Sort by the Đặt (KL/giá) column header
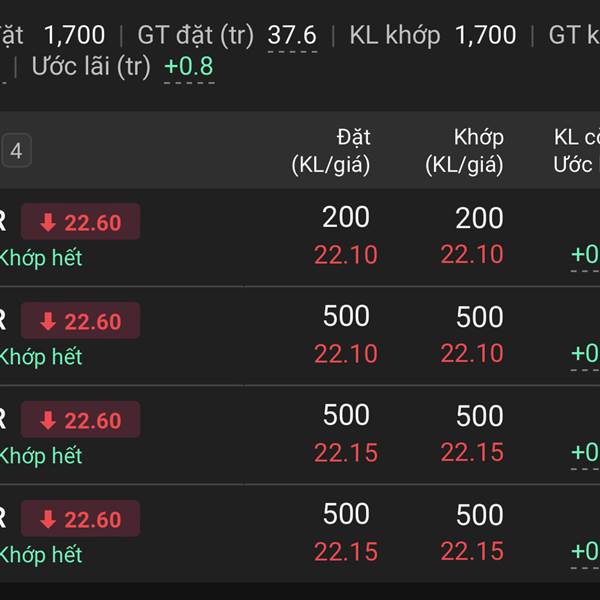This screenshot has height=600, width=600. 331,151
